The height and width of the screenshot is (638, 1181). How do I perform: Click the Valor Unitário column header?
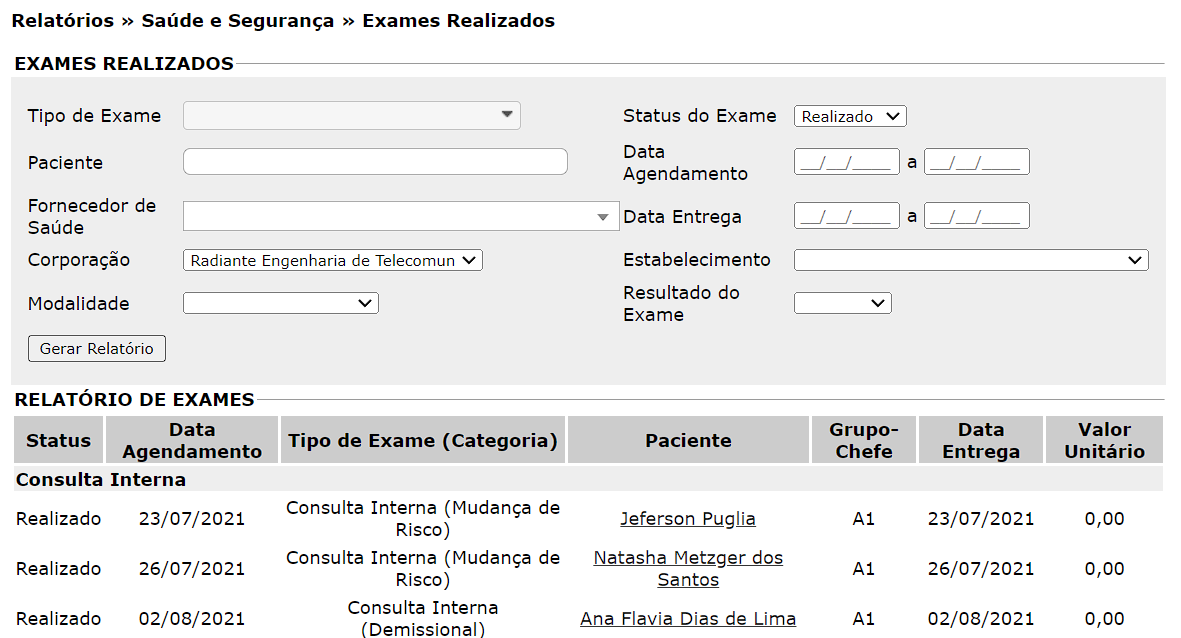pyautogui.click(x=1104, y=440)
